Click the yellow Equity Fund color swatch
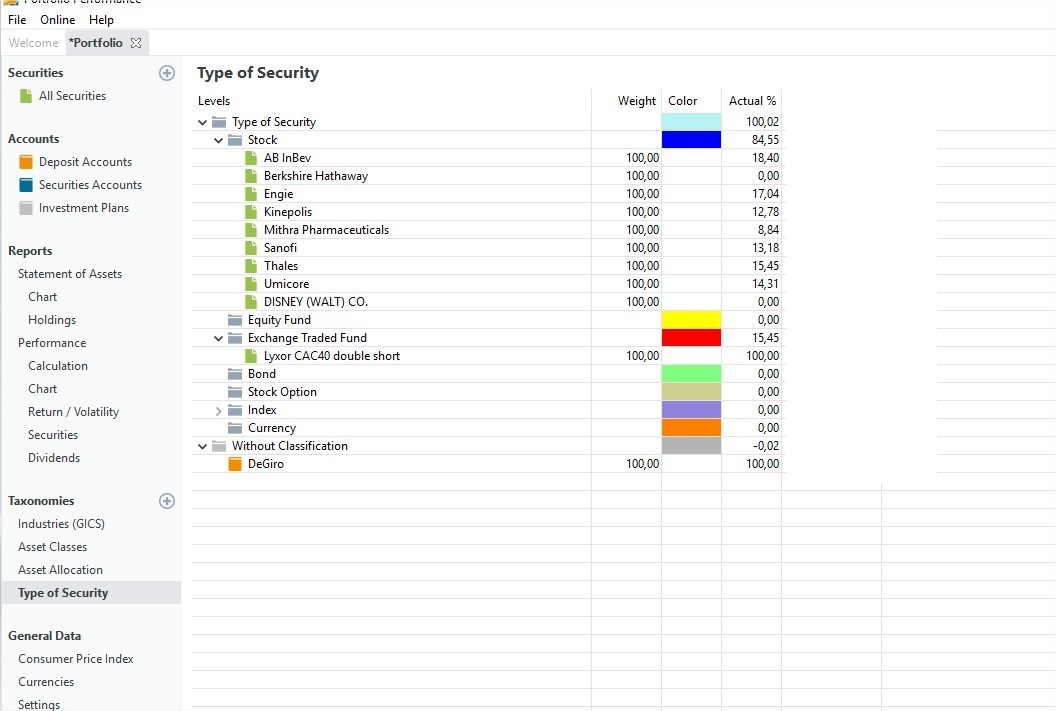The width and height of the screenshot is (1056, 711). pos(691,320)
